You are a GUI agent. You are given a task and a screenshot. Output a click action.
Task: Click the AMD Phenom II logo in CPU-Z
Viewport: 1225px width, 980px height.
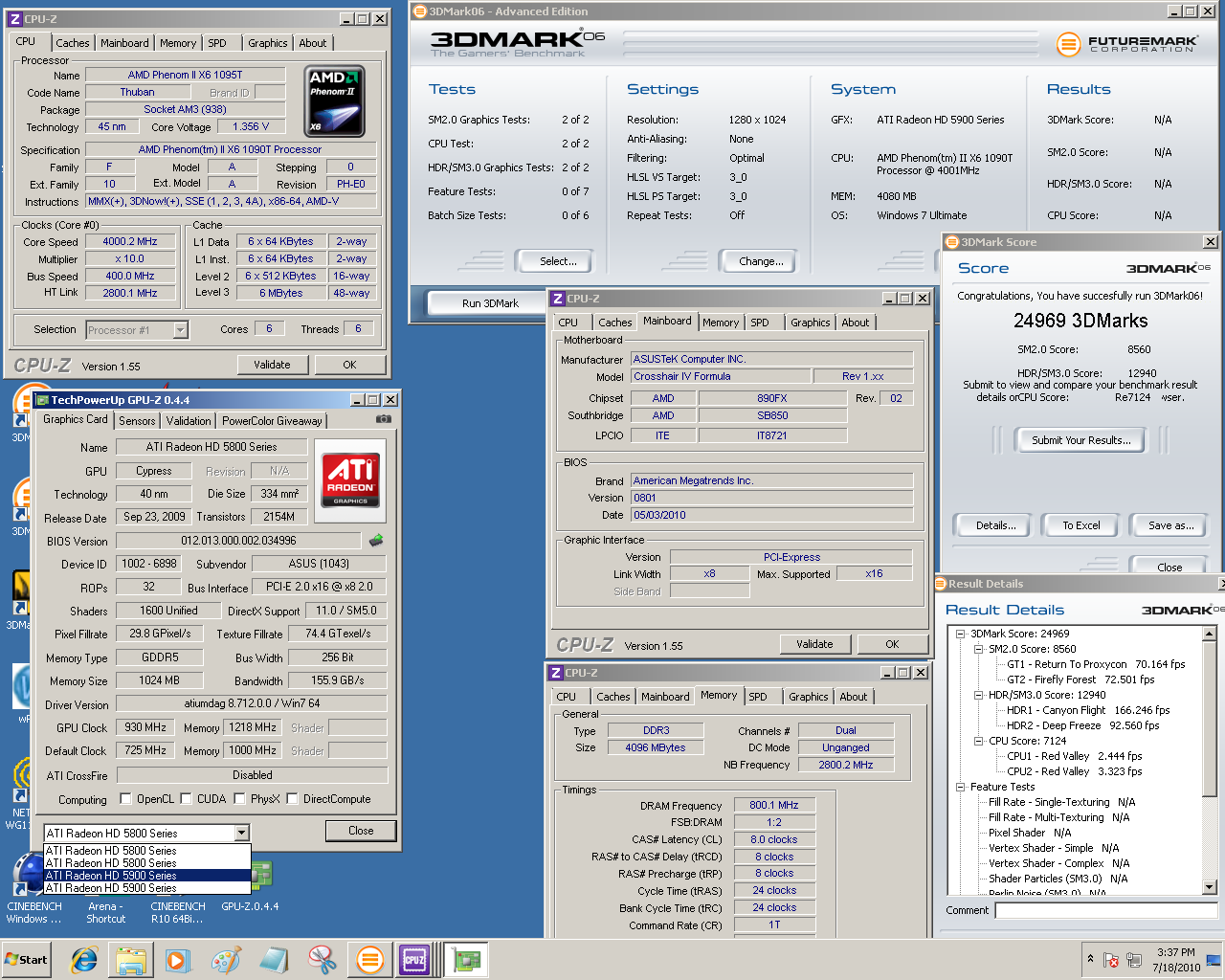334,100
